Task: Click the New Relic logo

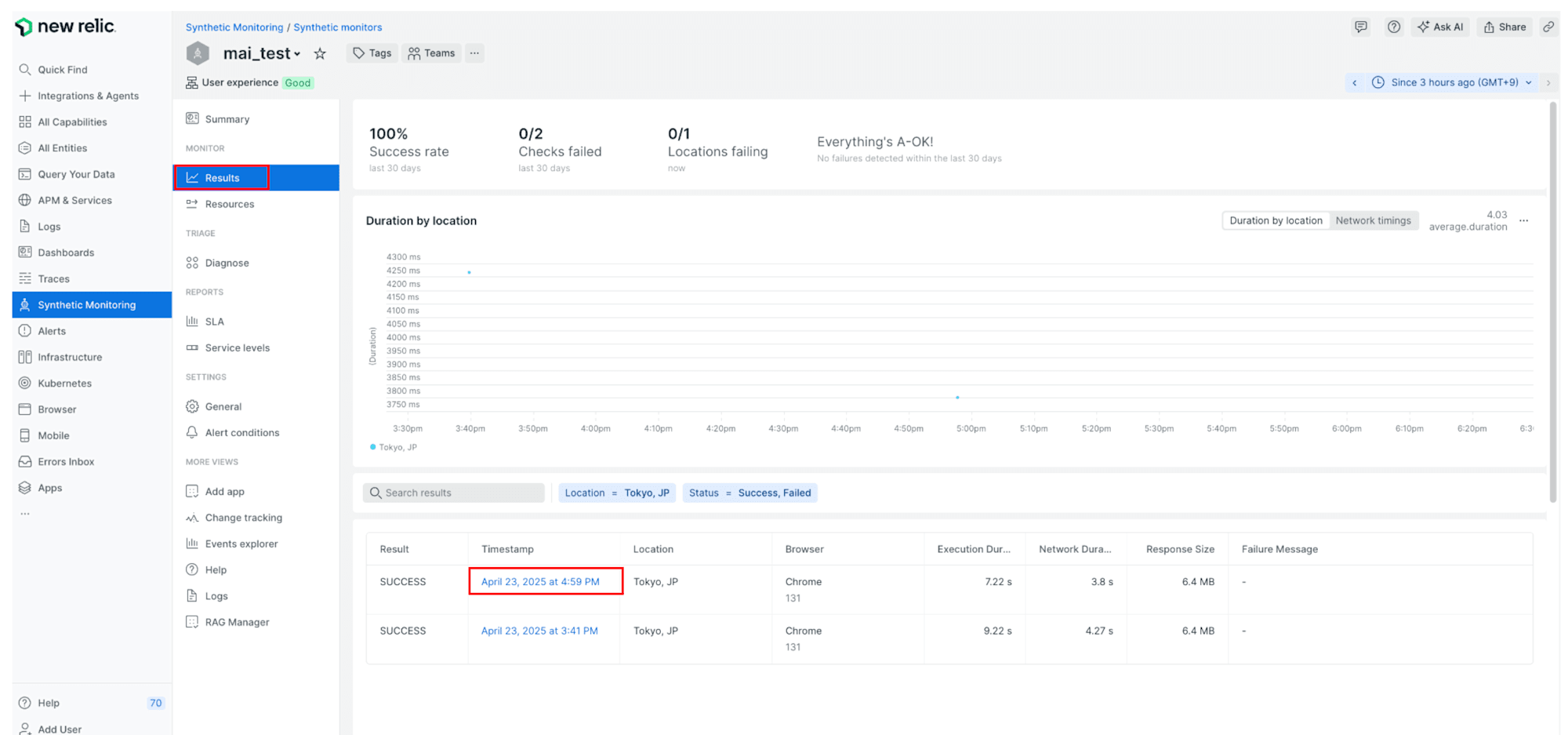Action: (x=65, y=27)
